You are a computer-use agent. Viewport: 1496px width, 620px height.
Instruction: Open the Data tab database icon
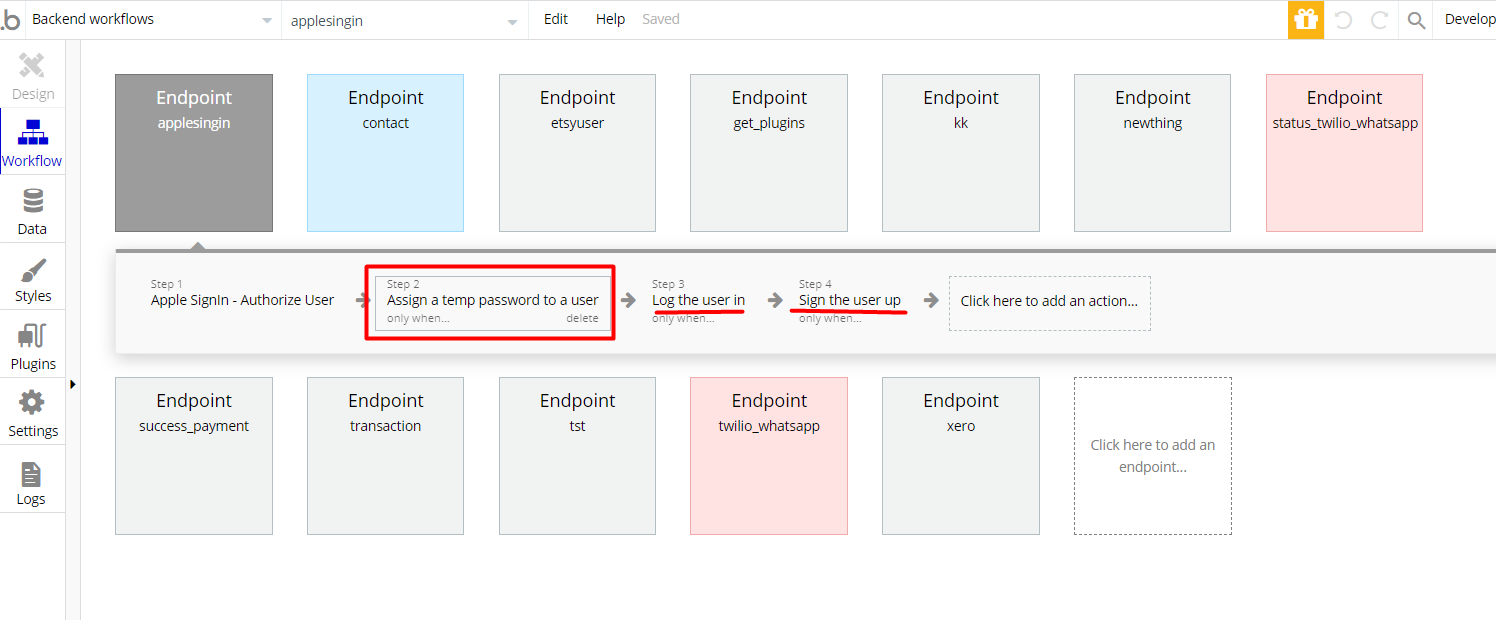32,201
